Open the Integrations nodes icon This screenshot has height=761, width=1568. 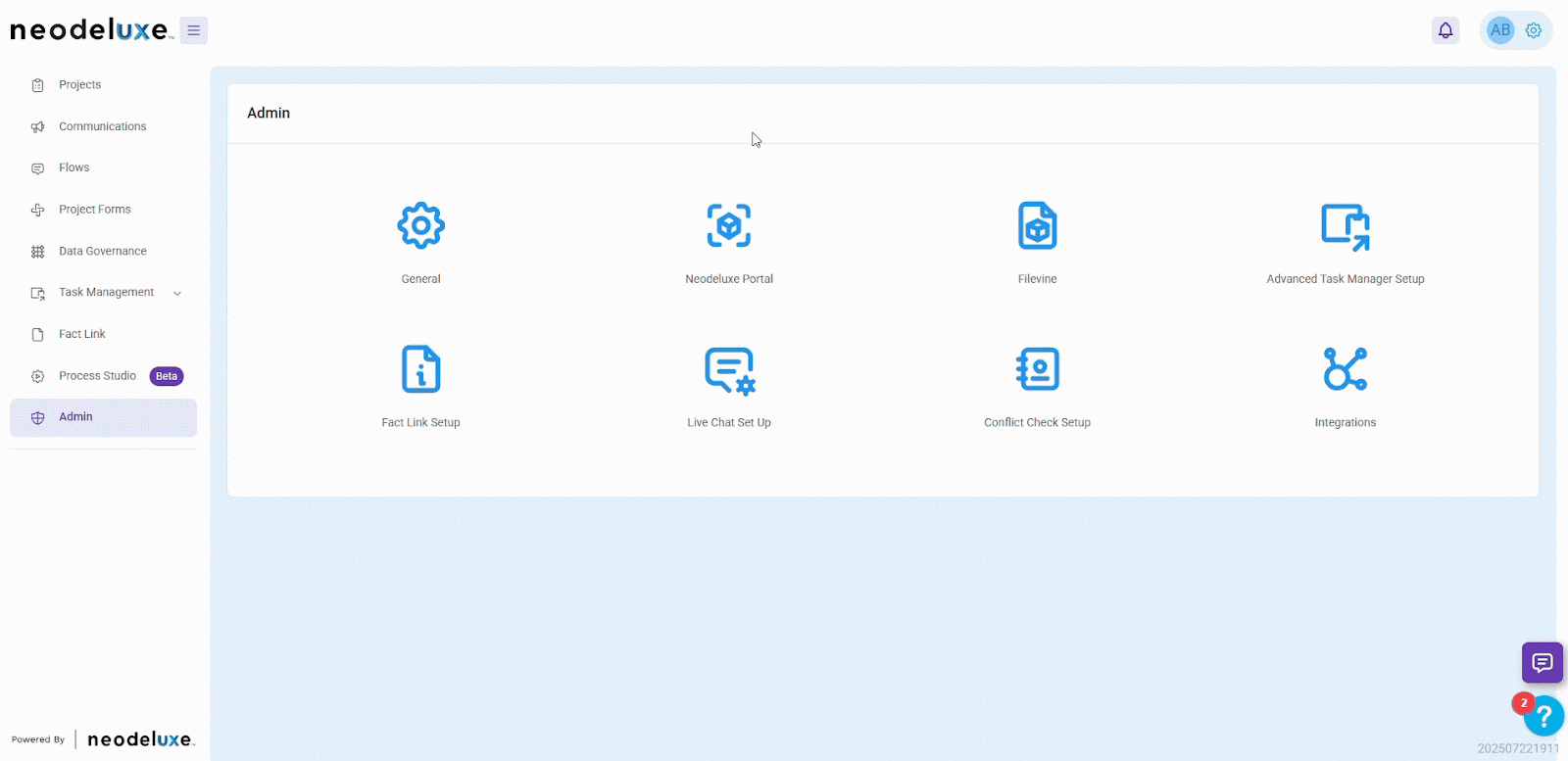[x=1346, y=369]
